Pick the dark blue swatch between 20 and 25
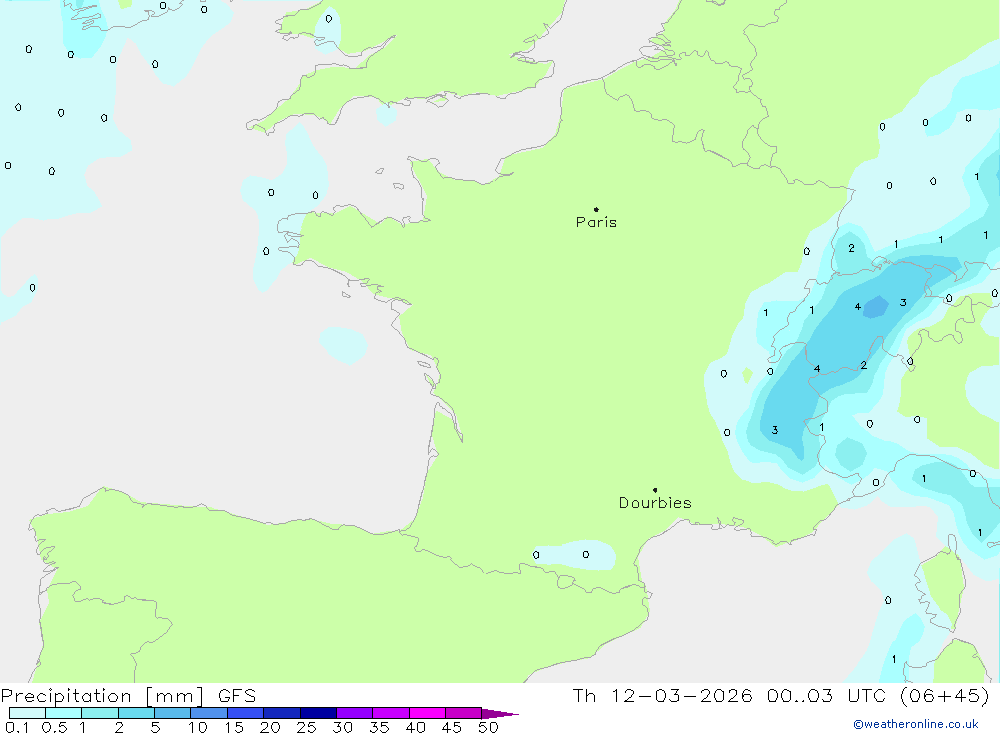This screenshot has width=1000, height=733. [281, 713]
